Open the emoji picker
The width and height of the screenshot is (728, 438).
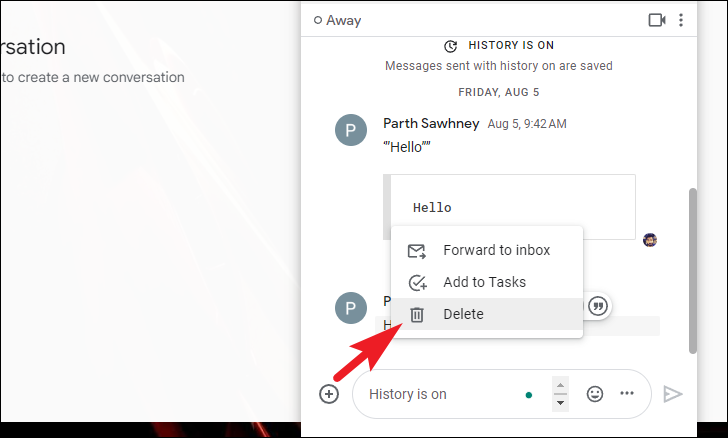tap(594, 394)
